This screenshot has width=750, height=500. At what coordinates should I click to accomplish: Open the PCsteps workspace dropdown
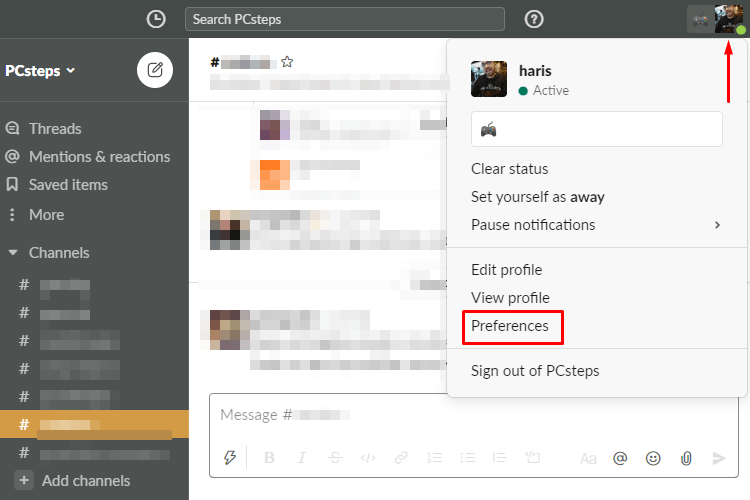40,71
